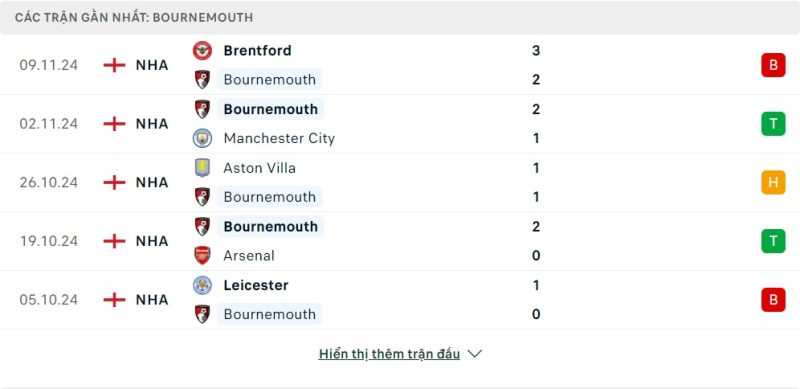Open the Brentford team name

point(258,51)
